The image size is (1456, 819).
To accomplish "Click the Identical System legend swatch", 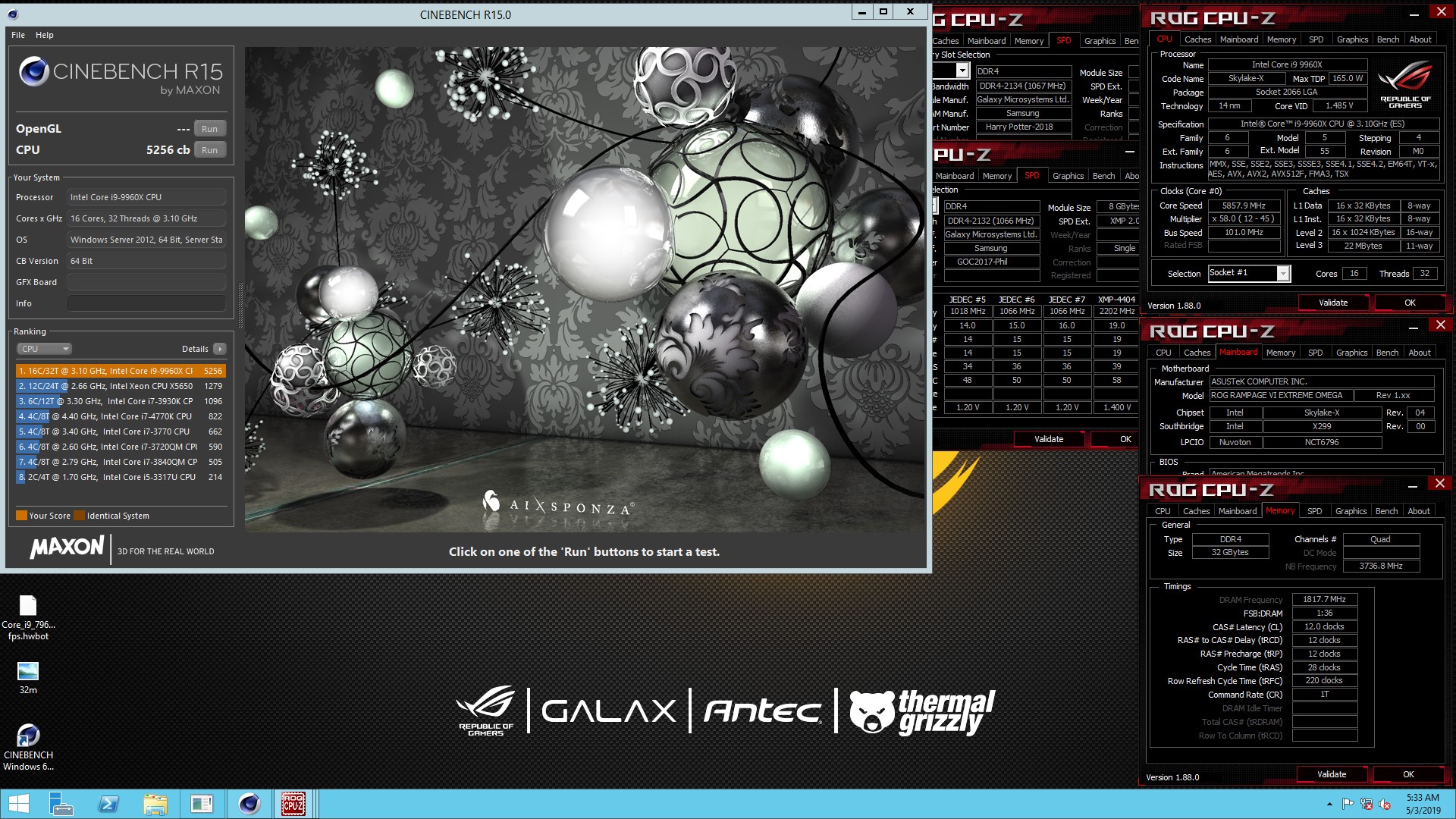I will pyautogui.click(x=80, y=516).
